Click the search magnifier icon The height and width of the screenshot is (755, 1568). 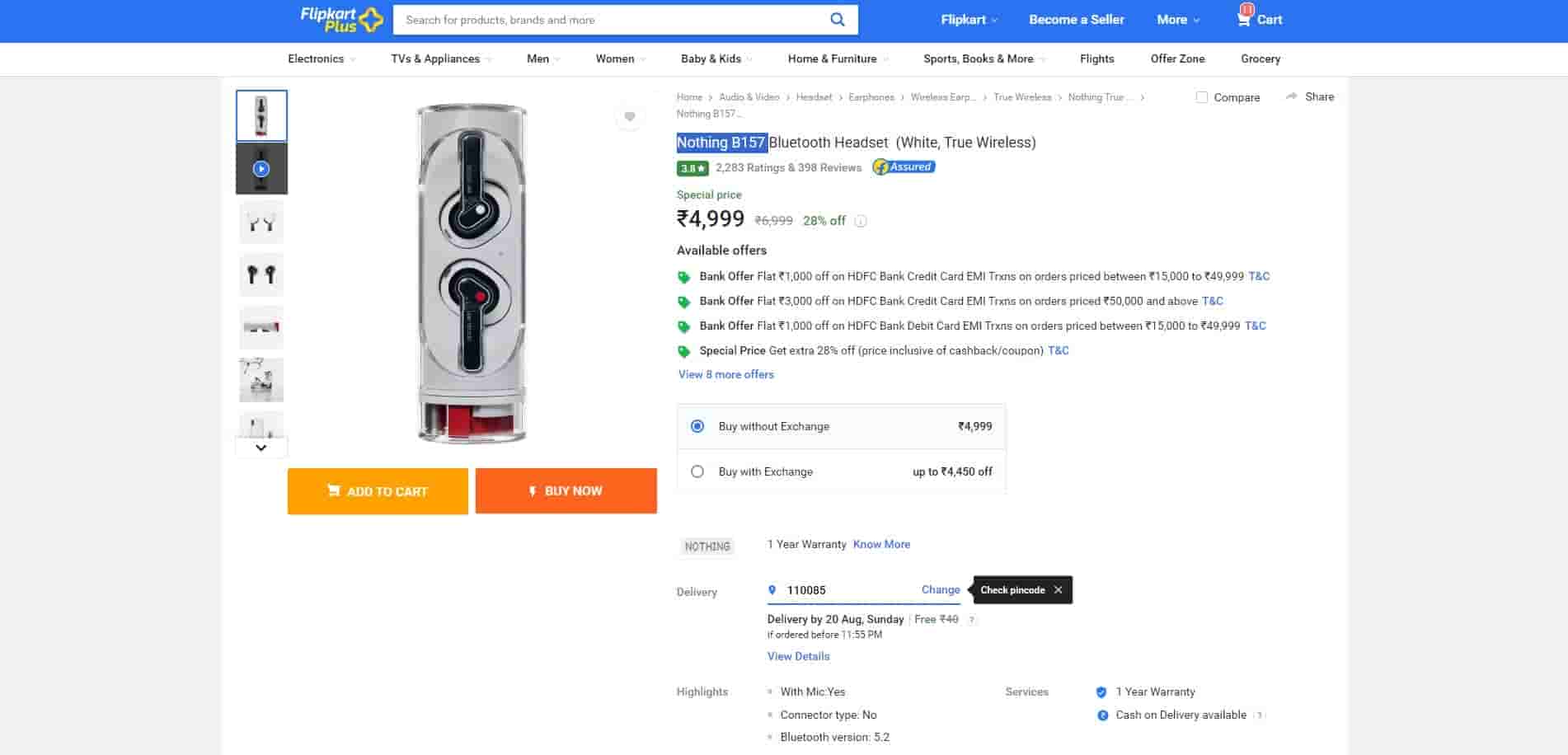(837, 20)
